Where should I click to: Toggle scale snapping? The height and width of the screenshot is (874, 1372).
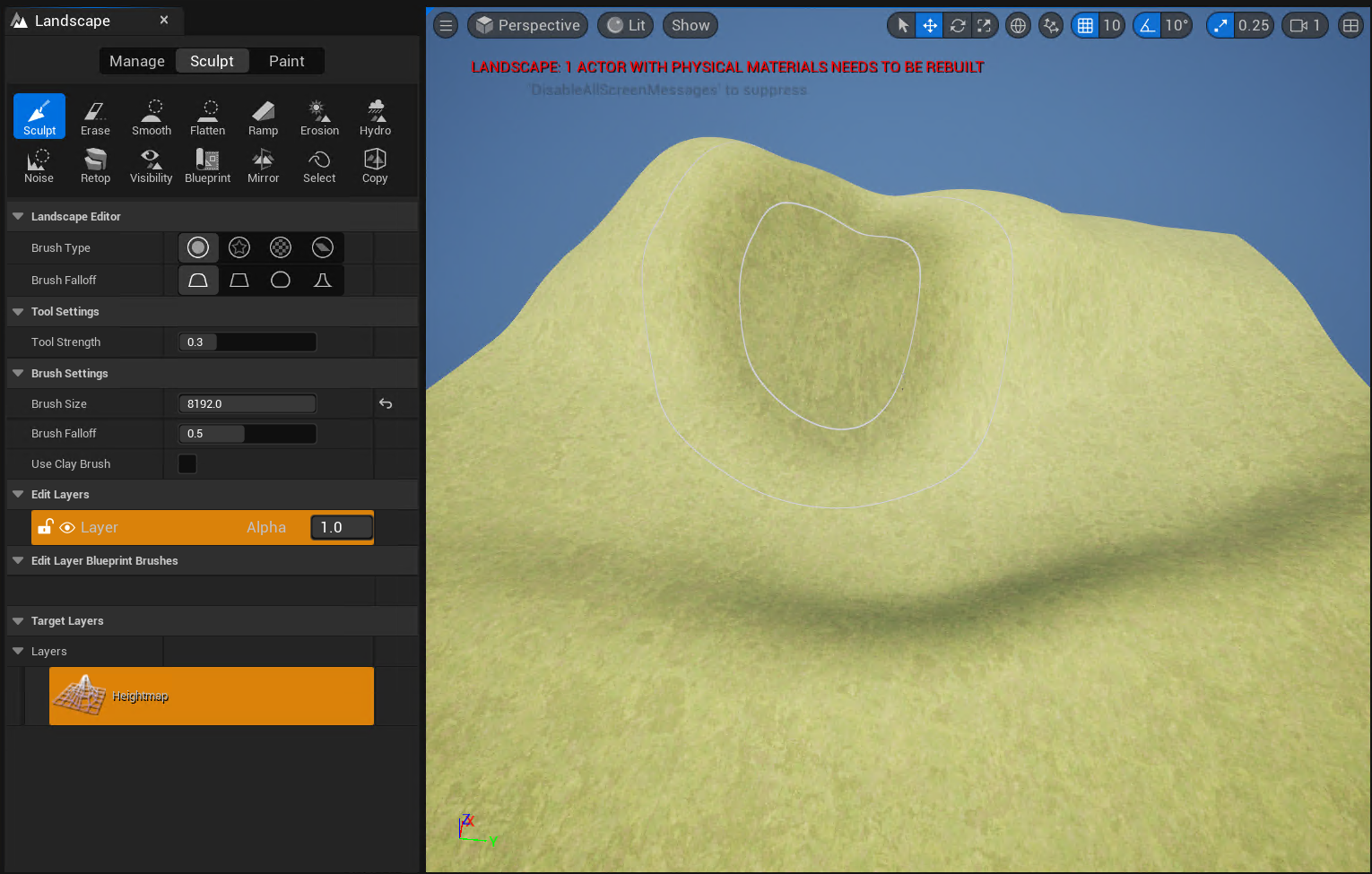click(x=1220, y=25)
